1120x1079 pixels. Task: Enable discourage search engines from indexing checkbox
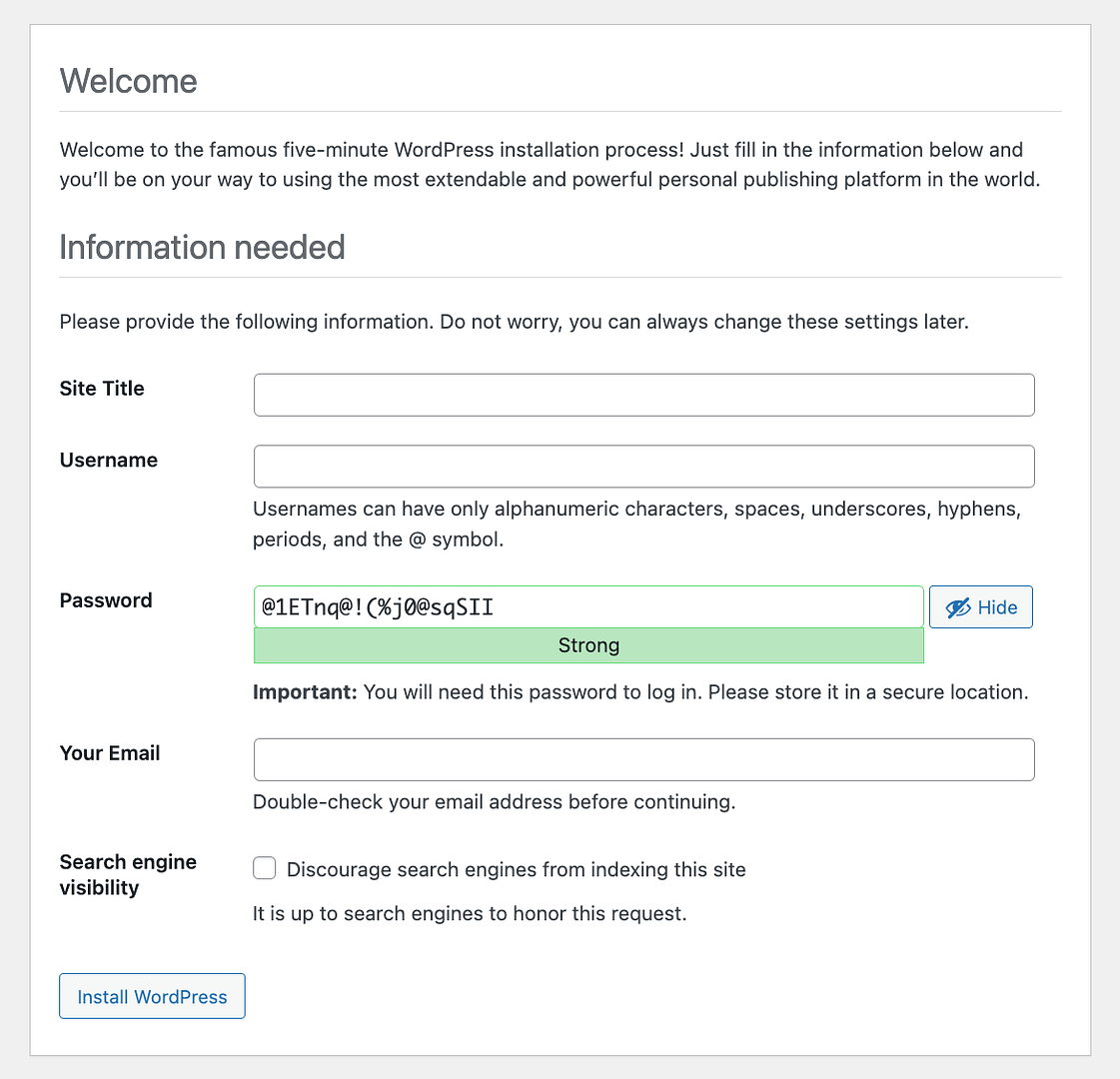[264, 868]
